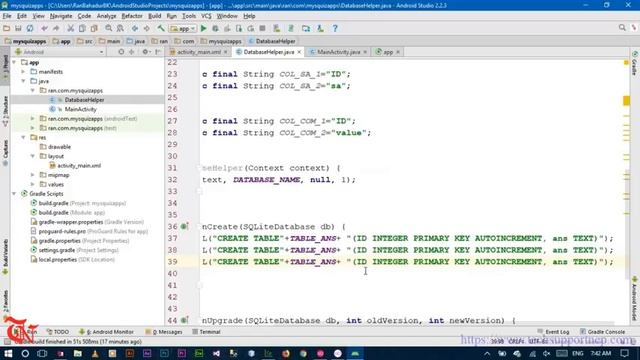Click the SDK Manager toolbar icon
Screen dimensions: 640x360
(320, 28)
